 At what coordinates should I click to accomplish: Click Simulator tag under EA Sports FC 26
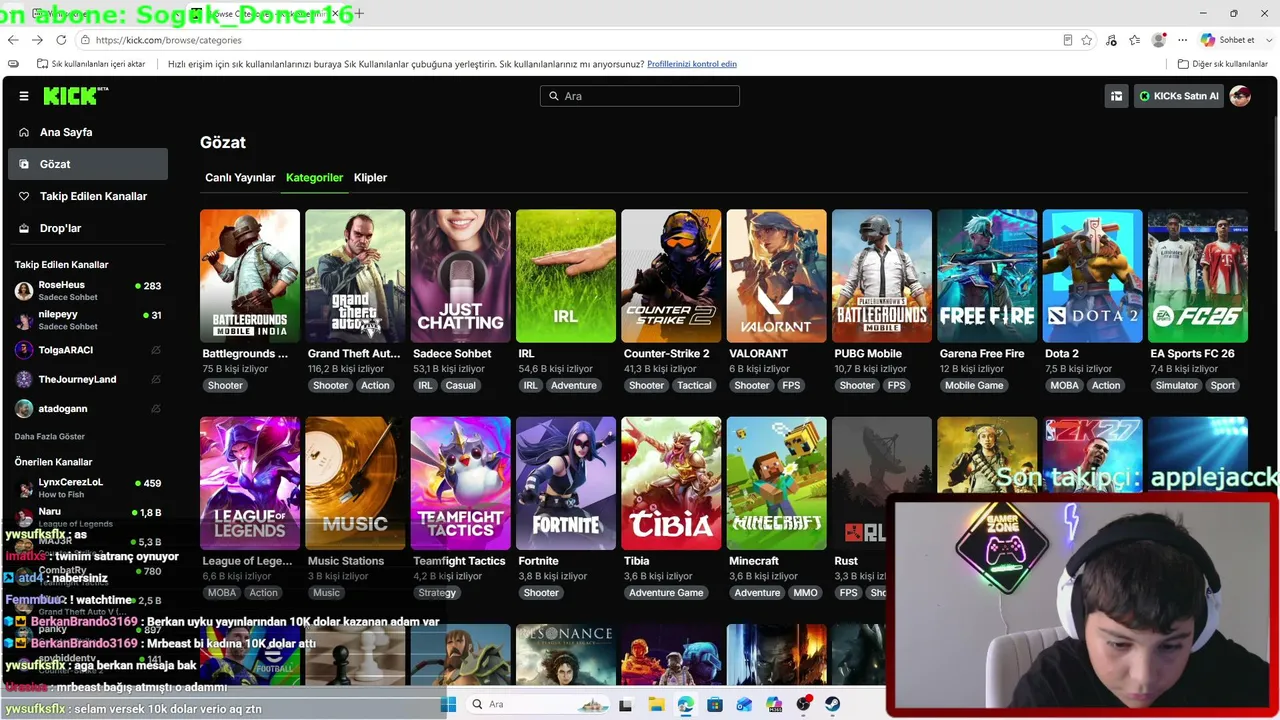[1176, 386]
